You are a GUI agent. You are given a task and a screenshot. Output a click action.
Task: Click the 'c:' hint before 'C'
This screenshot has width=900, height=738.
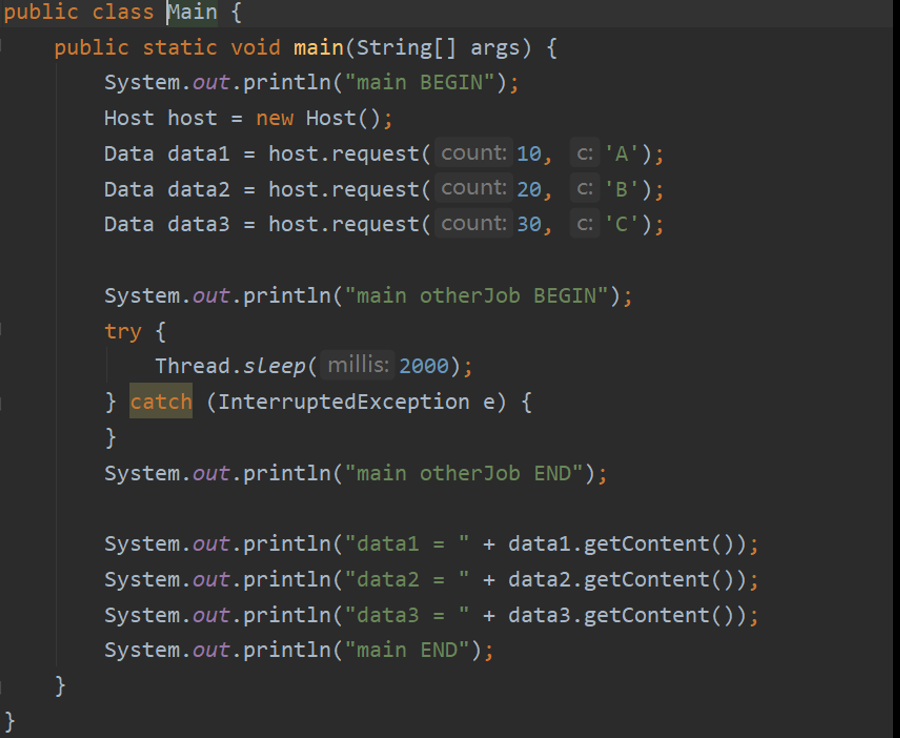coord(585,223)
